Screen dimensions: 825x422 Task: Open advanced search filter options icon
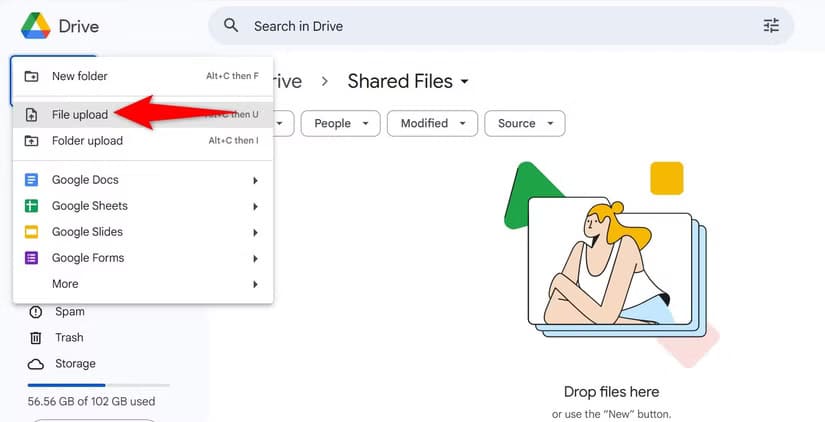click(771, 25)
